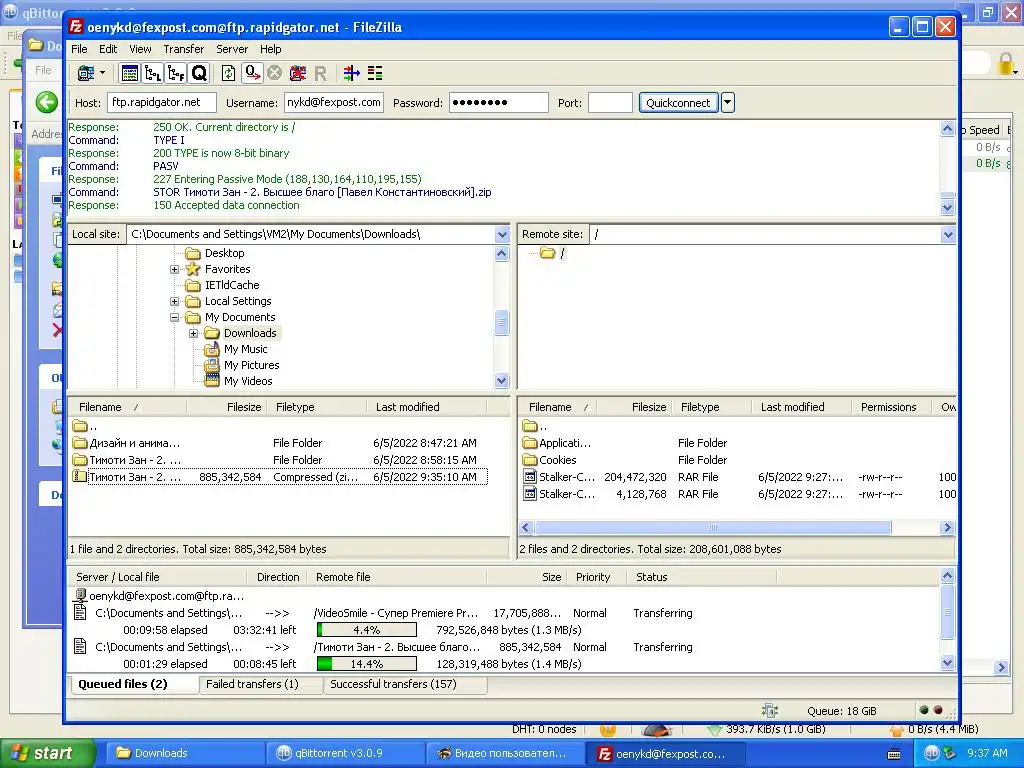Click Видео пользовател… taskbar item
This screenshot has height=768, width=1024.
pyautogui.click(x=504, y=753)
